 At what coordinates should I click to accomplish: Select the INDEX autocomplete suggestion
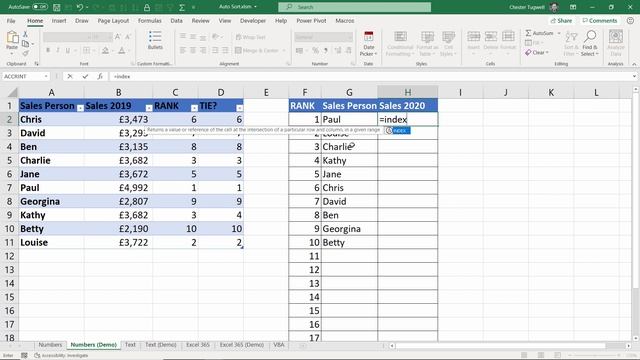398,130
